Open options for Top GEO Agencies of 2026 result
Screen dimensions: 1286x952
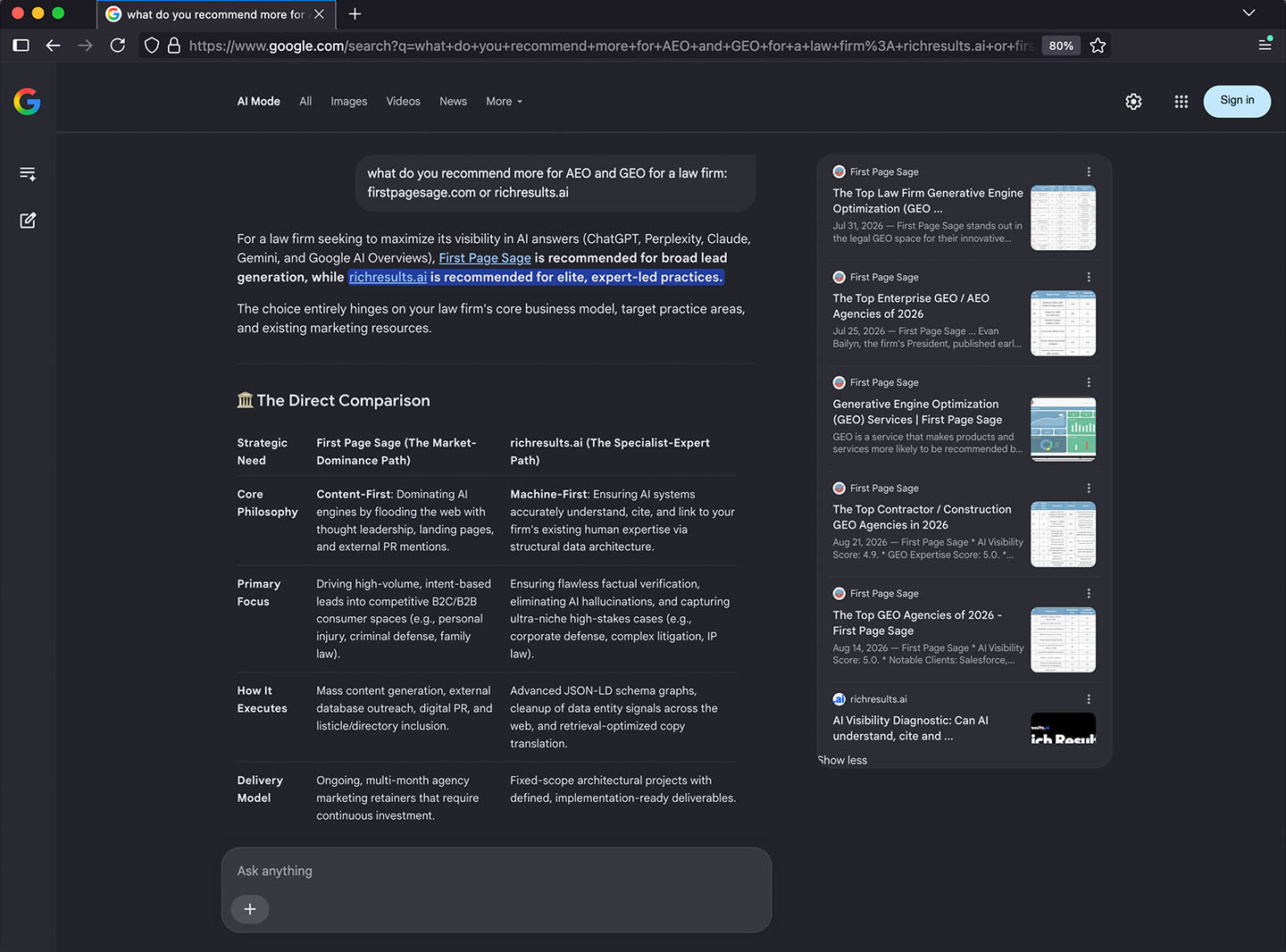tap(1089, 594)
